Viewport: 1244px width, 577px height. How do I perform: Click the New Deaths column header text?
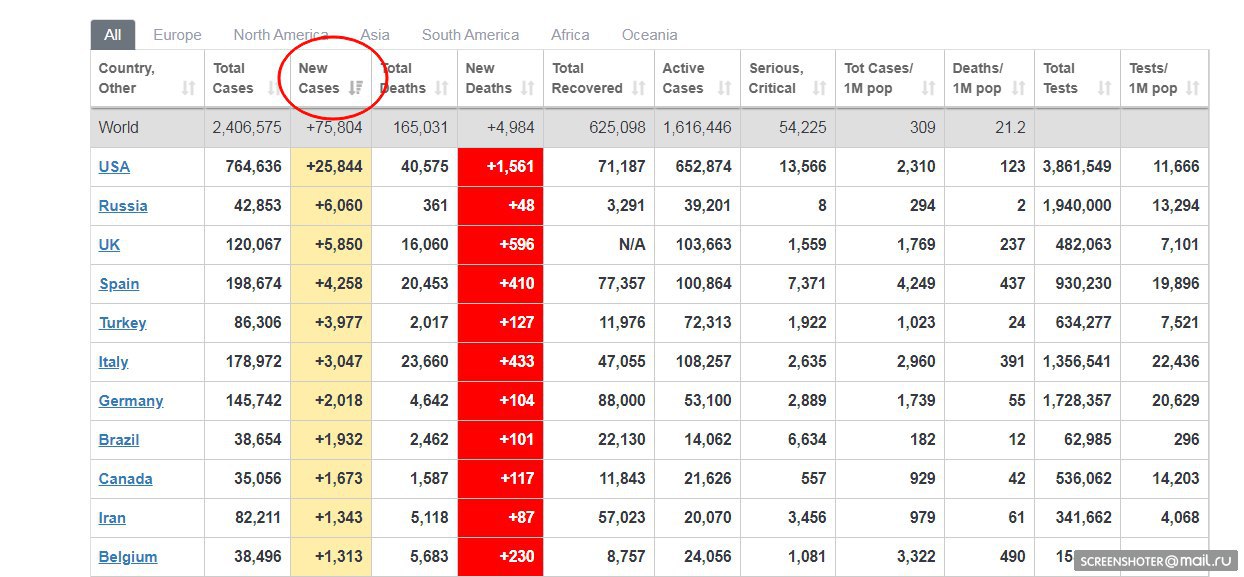point(489,78)
